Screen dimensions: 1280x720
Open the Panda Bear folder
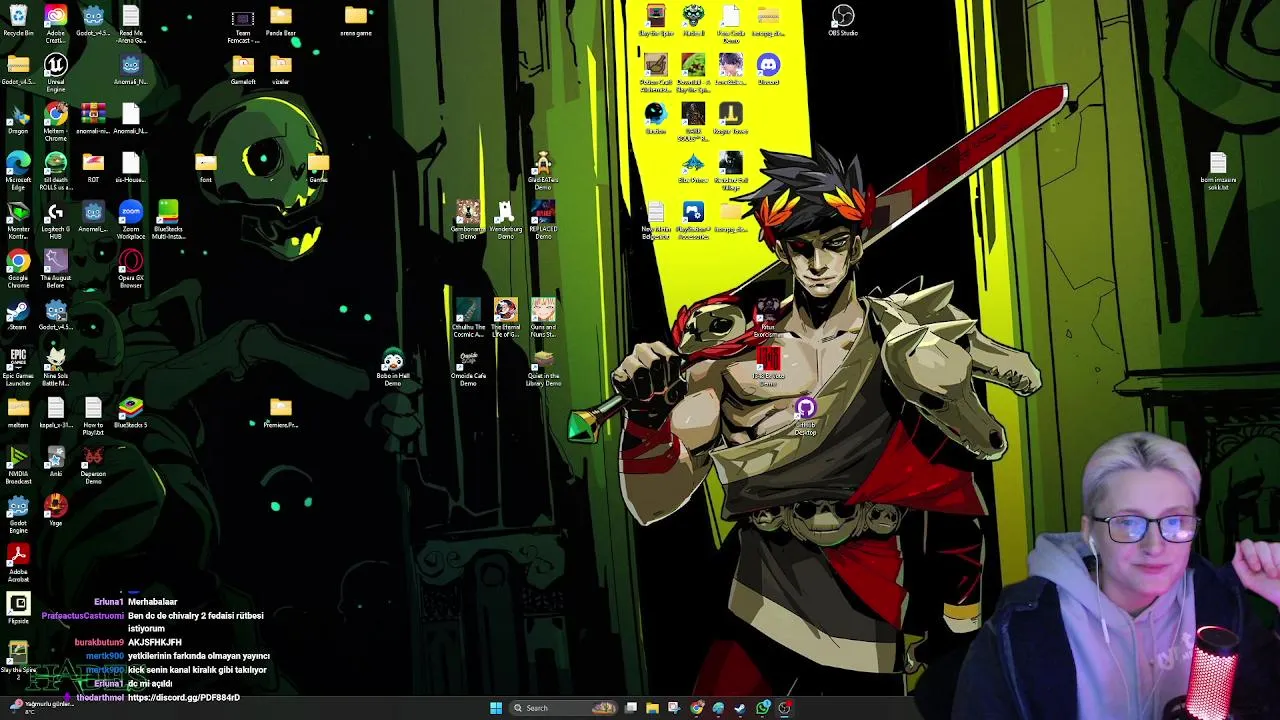[x=281, y=21]
